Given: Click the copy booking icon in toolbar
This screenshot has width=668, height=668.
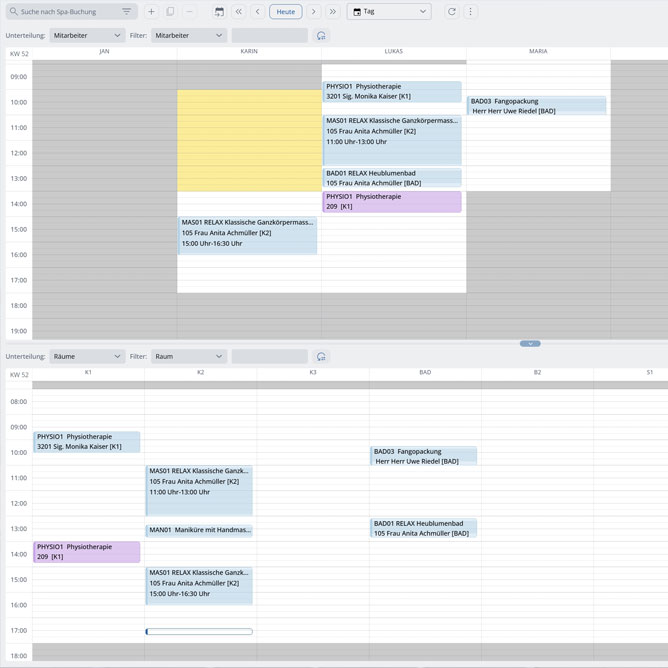Looking at the screenshot, I should point(170,12).
